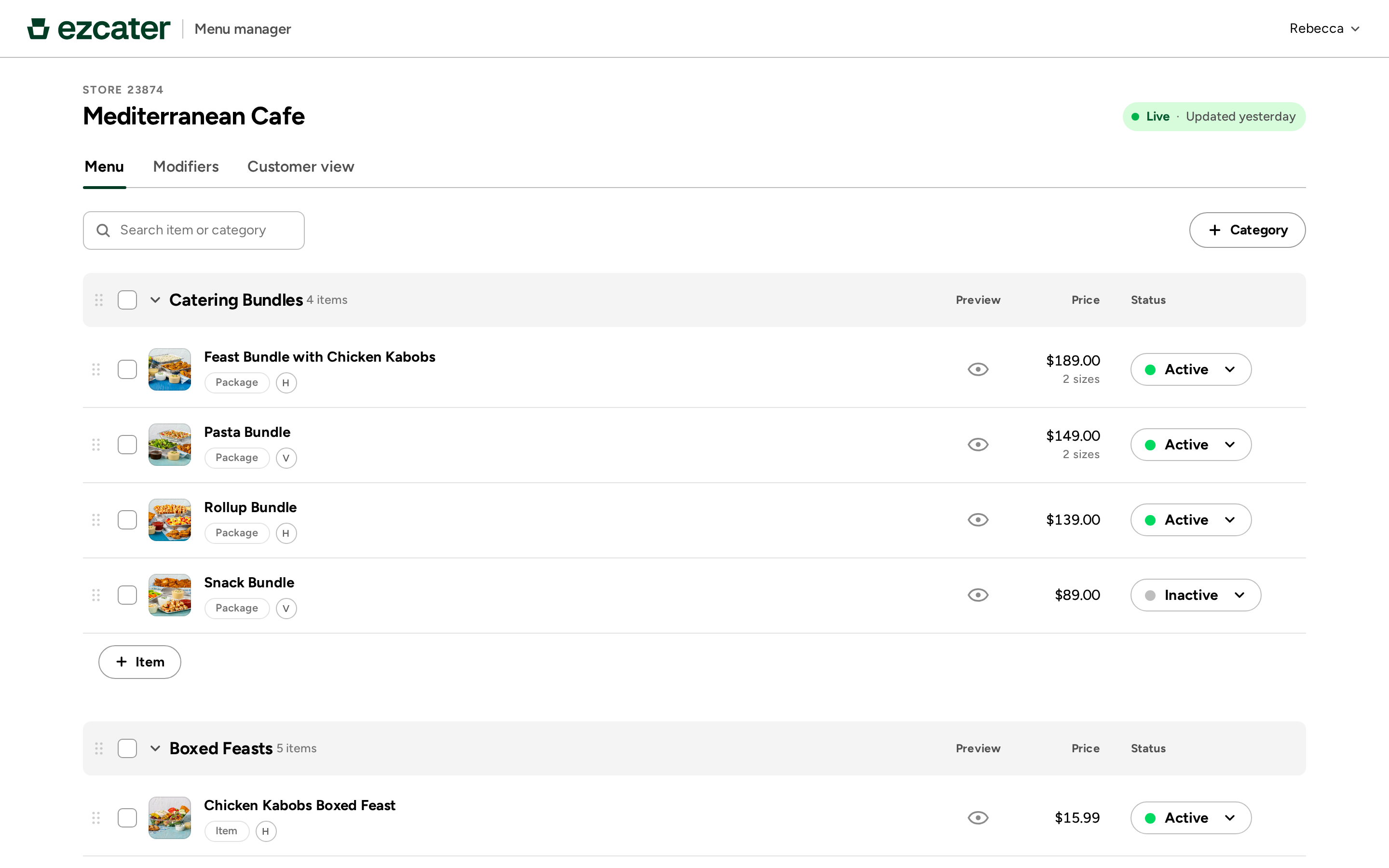Preview the Rollup Bundle item
The height and width of the screenshot is (868, 1389).
coord(978,519)
